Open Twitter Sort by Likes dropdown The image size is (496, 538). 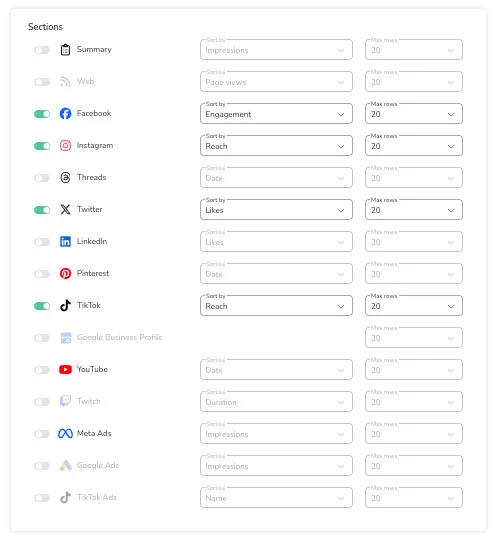[276, 210]
